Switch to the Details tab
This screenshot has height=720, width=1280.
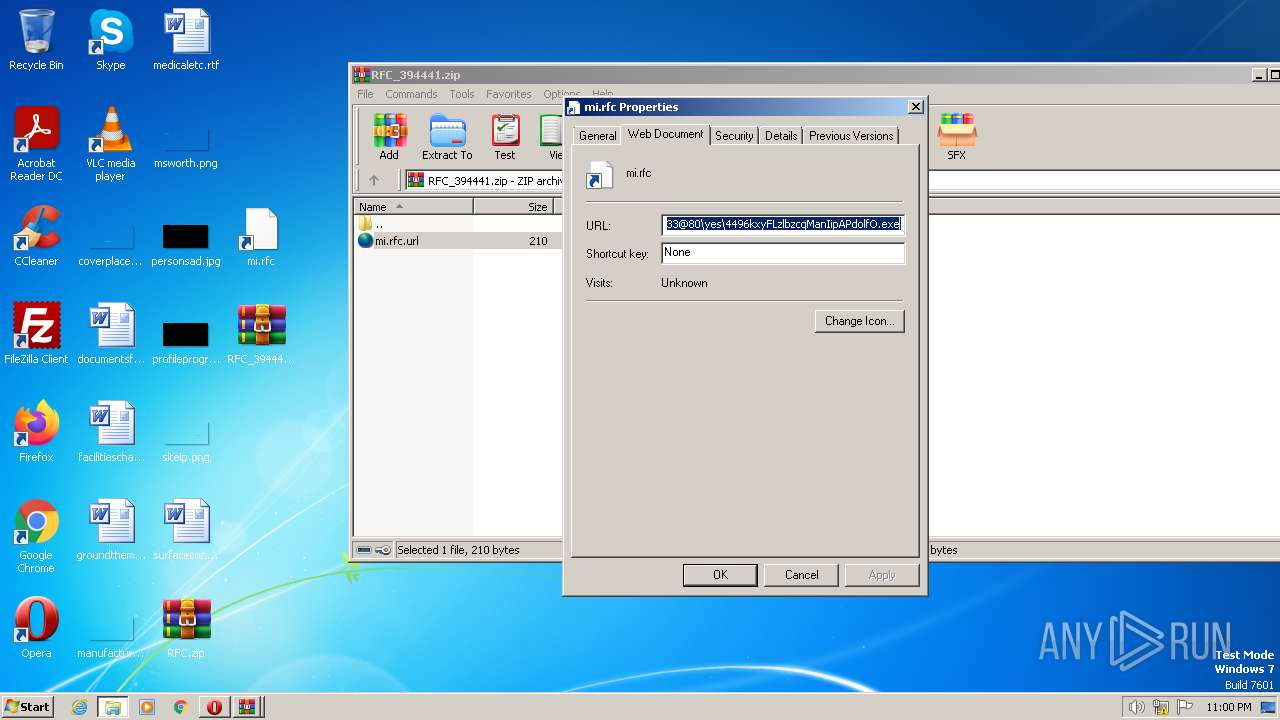click(781, 136)
